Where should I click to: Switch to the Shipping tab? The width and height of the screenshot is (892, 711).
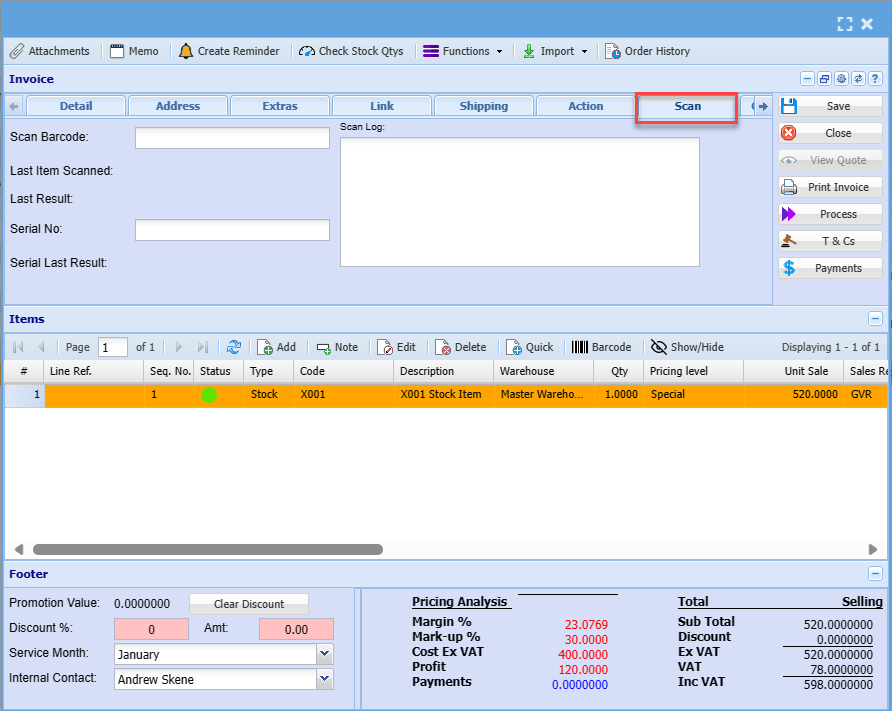tap(483, 106)
